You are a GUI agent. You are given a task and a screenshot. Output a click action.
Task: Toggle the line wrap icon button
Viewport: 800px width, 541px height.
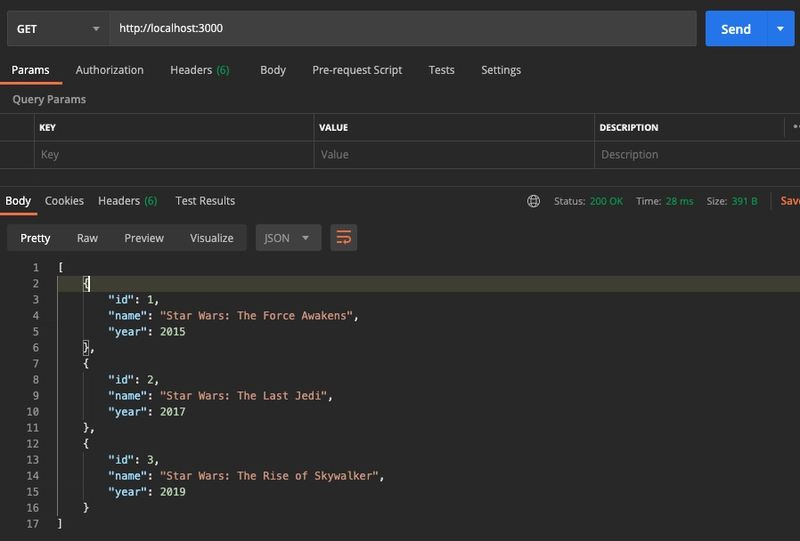(343, 238)
